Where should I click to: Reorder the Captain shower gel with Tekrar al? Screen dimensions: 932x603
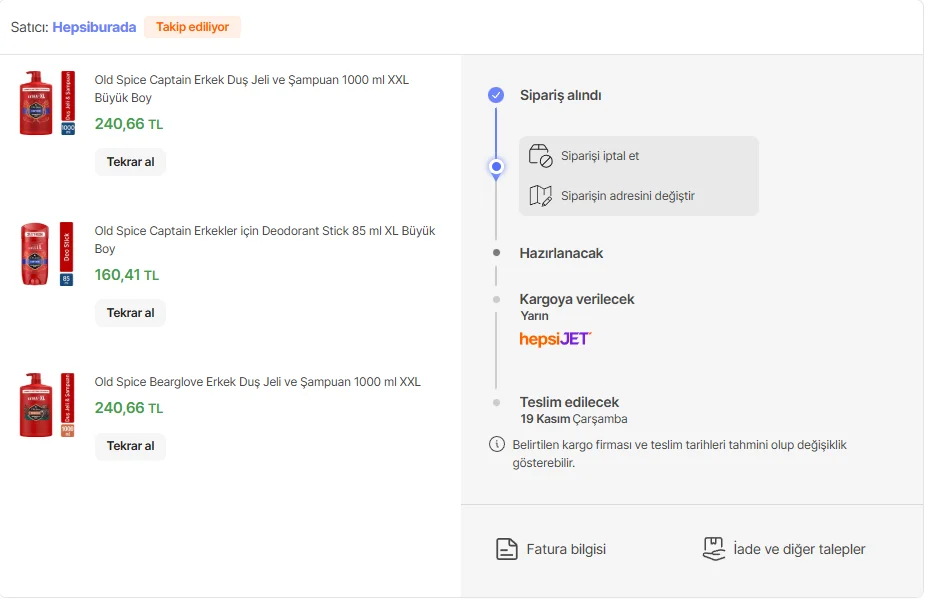pos(130,162)
